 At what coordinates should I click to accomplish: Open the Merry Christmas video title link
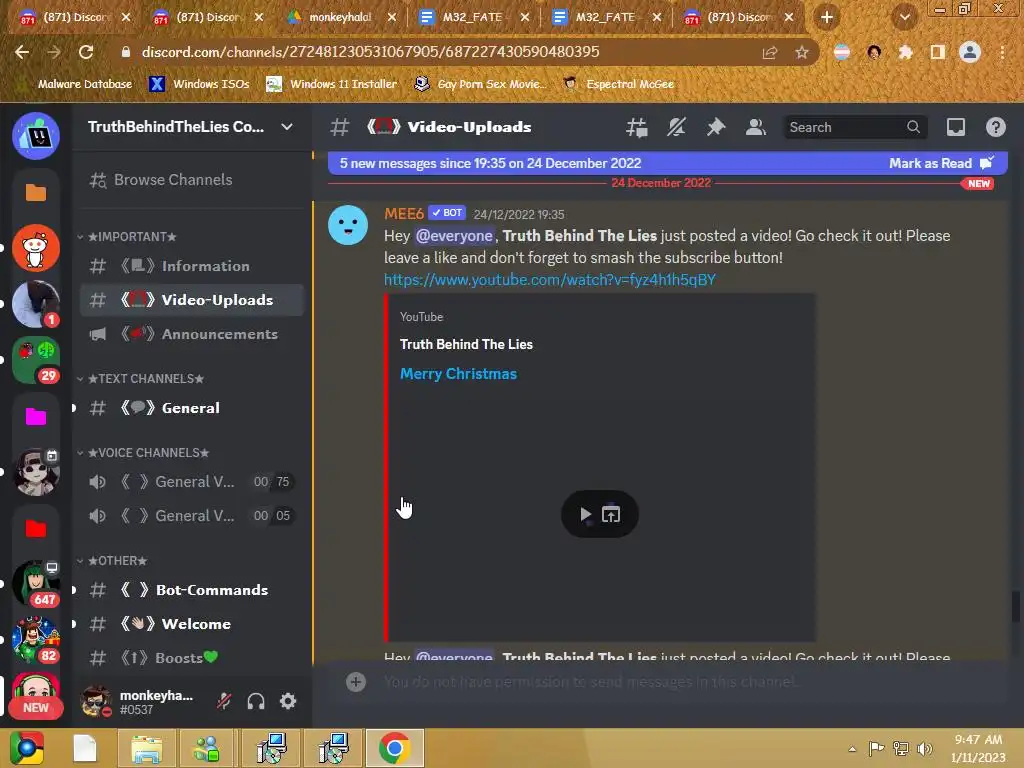[x=458, y=374]
